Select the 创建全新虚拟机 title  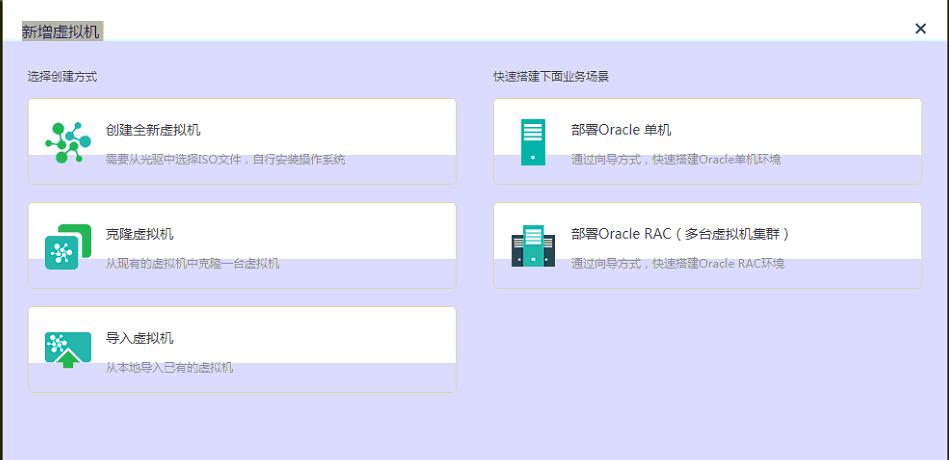click(x=153, y=130)
